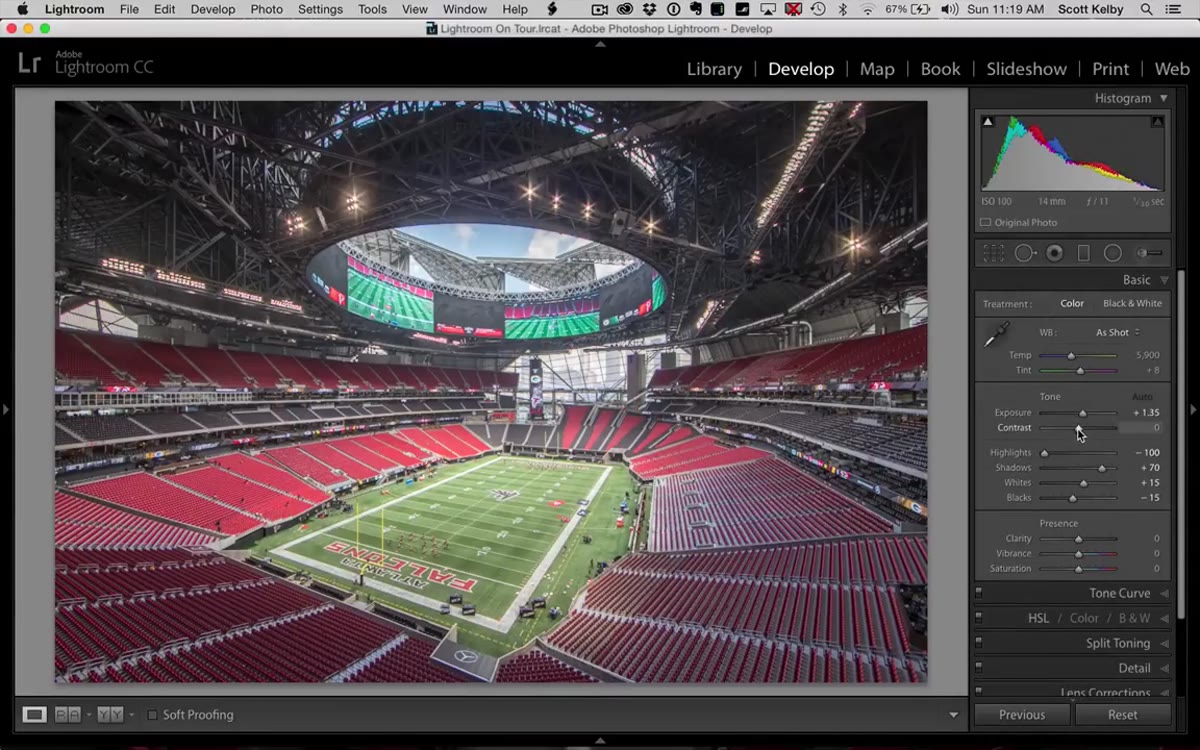
Task: Switch to the Map module
Action: [877, 69]
